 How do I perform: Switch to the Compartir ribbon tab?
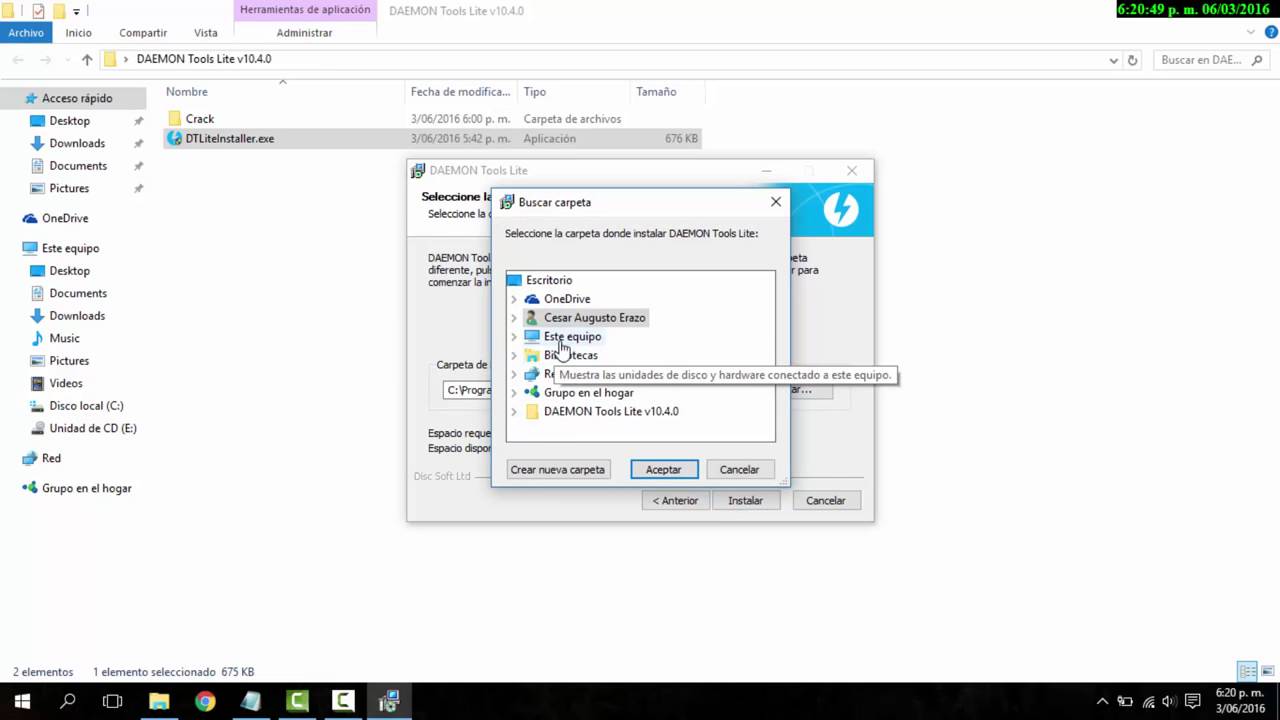coord(143,32)
